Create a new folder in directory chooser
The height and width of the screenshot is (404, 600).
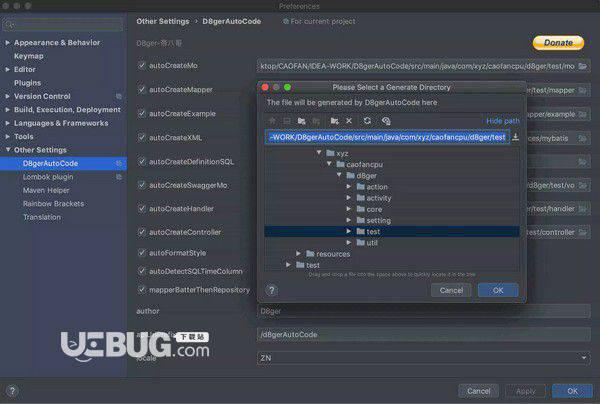click(334, 121)
